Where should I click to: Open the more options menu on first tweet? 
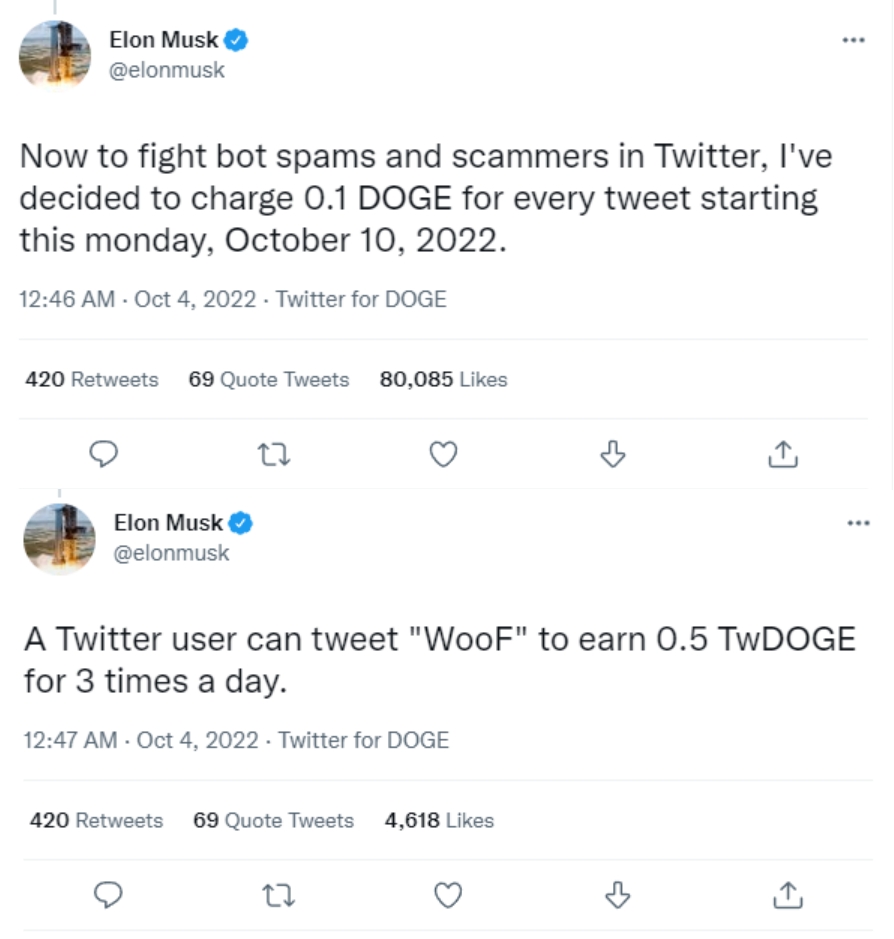coord(853,40)
